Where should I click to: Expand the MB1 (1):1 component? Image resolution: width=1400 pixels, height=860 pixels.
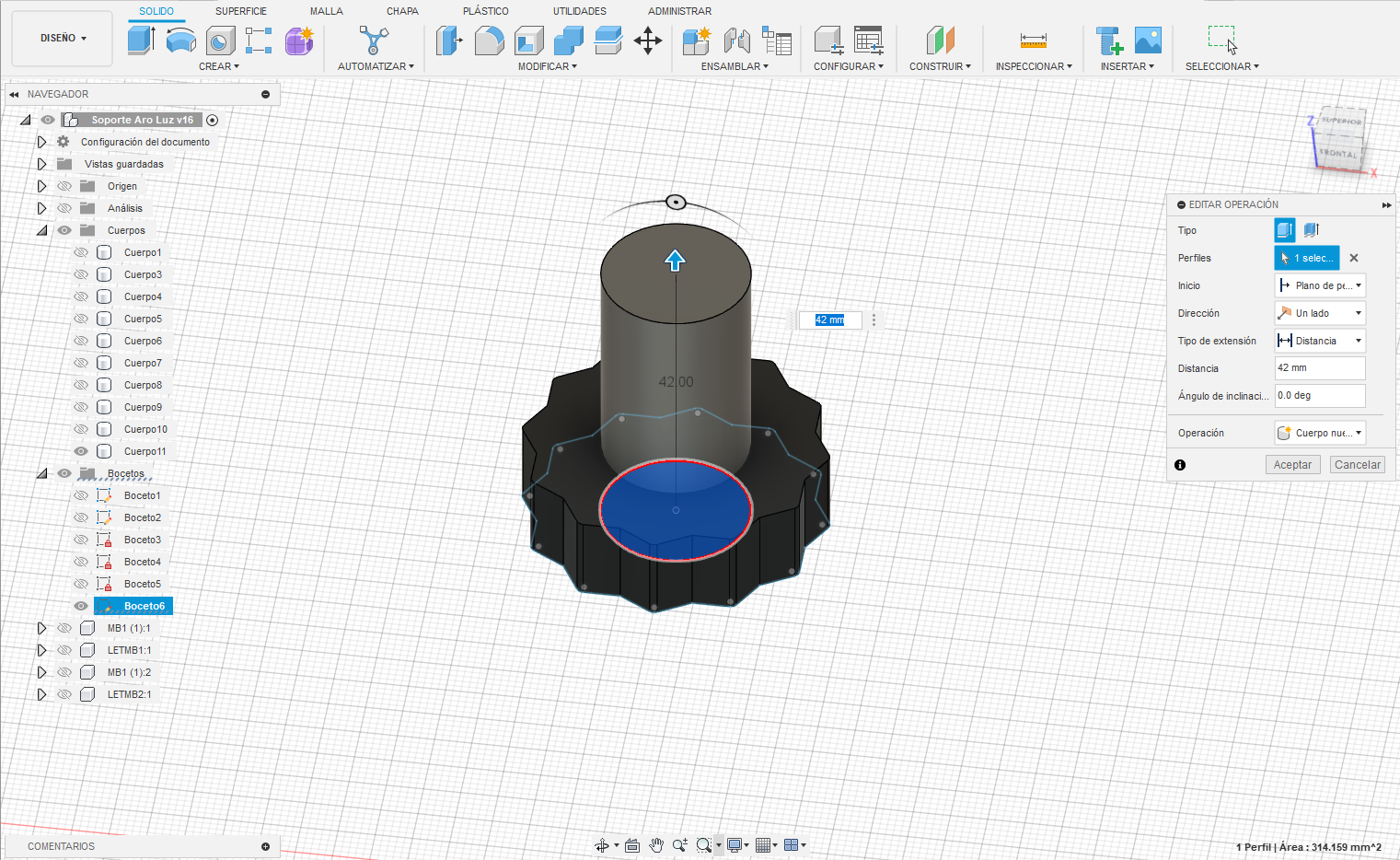click(x=41, y=628)
